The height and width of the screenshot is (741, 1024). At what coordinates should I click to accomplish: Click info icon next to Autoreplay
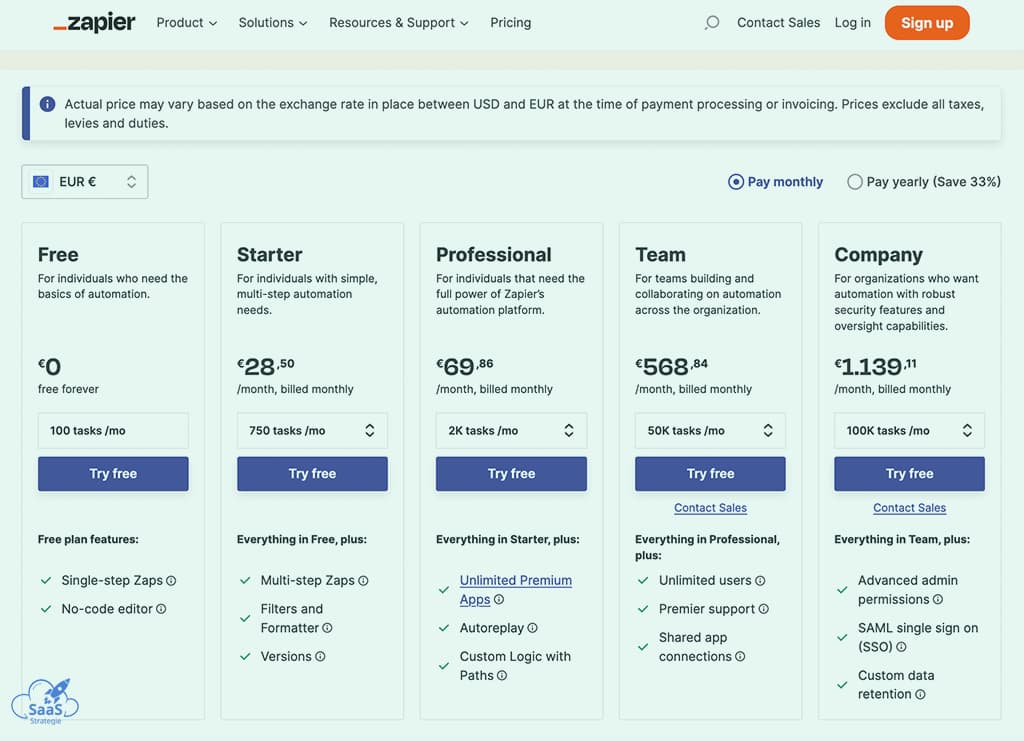pyautogui.click(x=532, y=627)
